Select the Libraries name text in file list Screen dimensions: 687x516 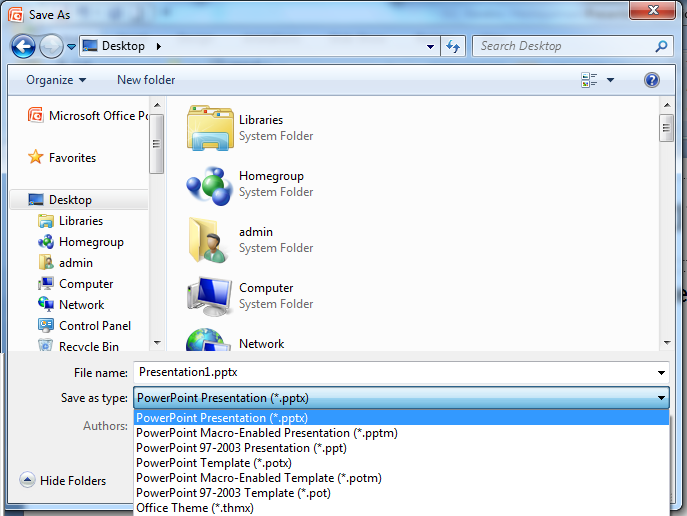click(261, 120)
